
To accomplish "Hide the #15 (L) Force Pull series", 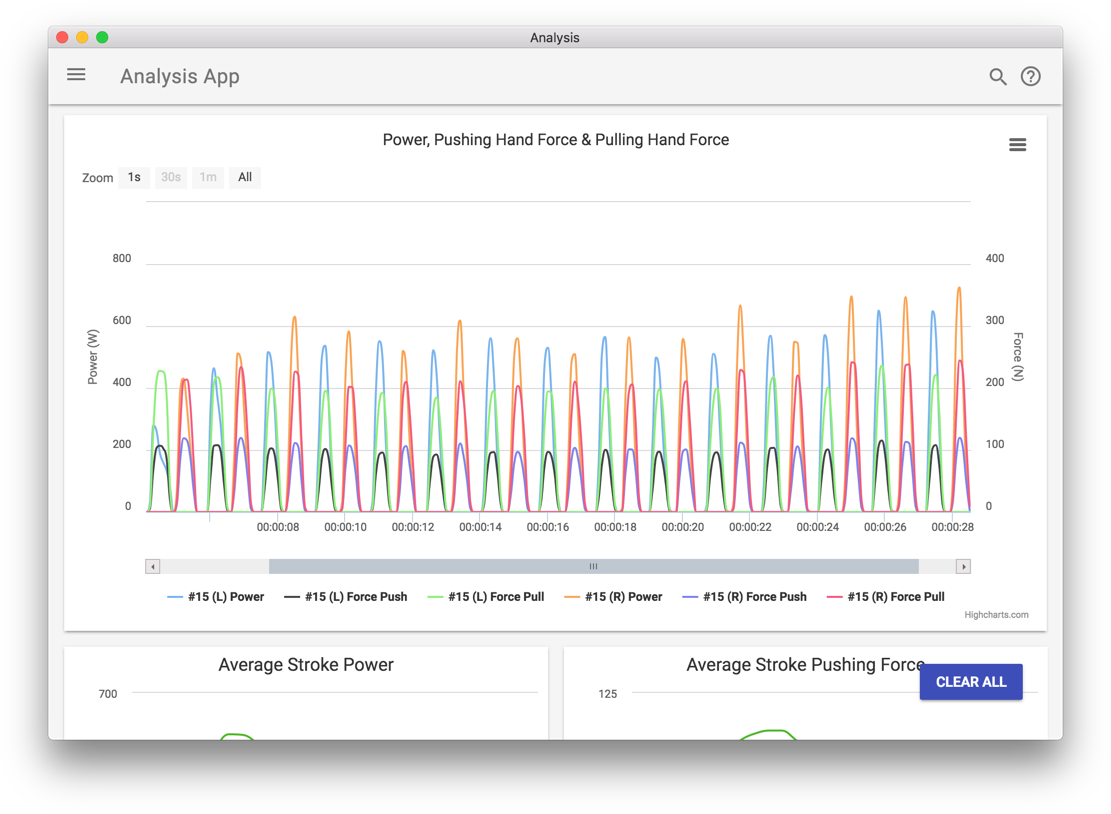I will coord(486,597).
